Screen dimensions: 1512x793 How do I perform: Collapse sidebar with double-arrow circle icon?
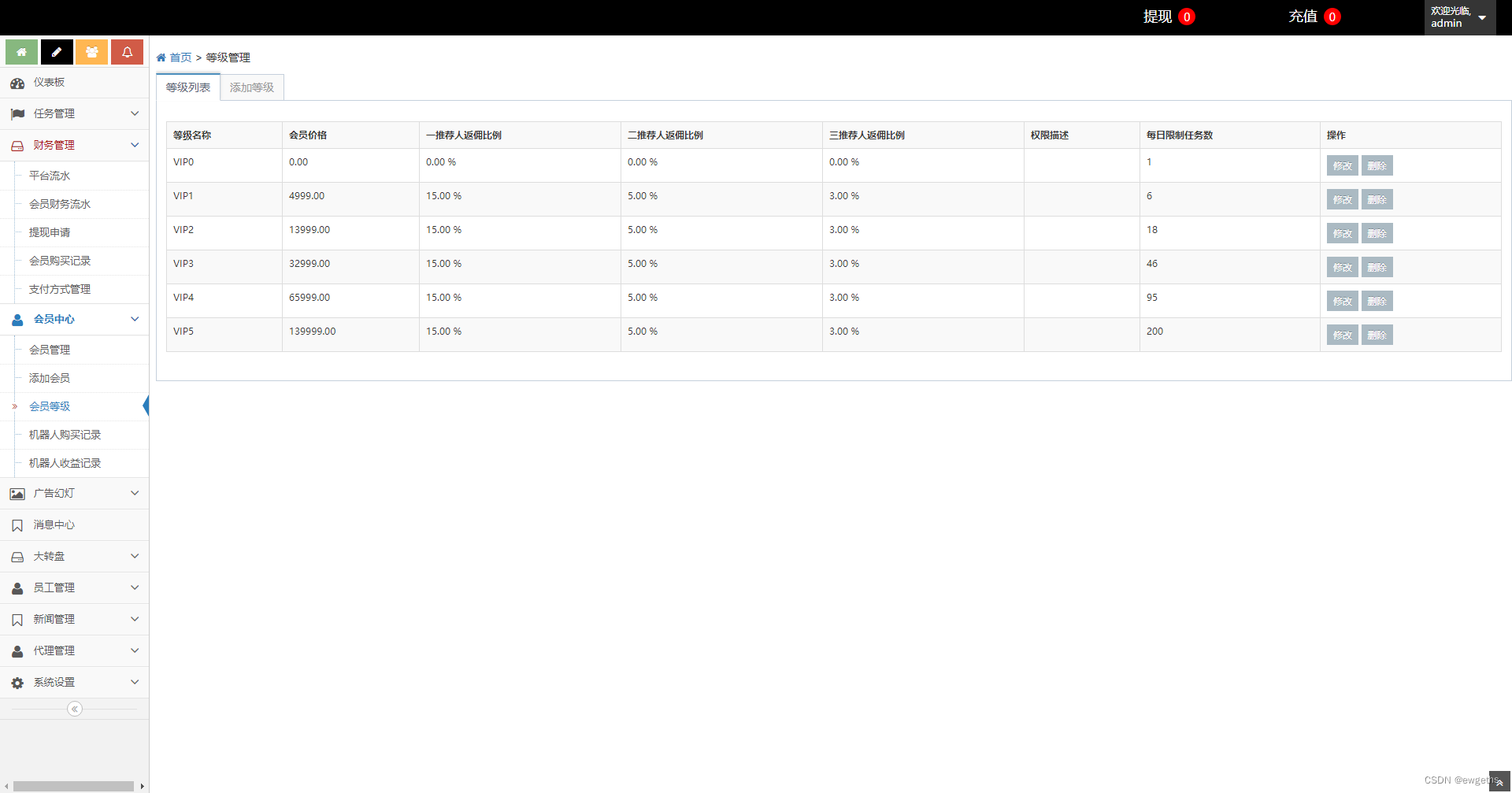(x=75, y=709)
